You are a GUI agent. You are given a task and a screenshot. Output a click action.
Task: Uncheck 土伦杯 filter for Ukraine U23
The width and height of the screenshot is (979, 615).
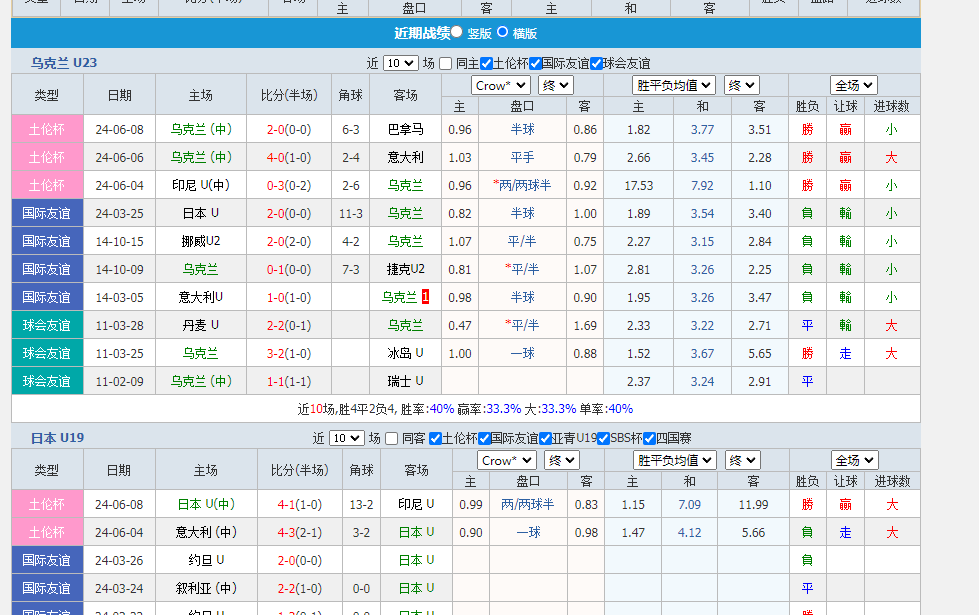pyautogui.click(x=486, y=63)
